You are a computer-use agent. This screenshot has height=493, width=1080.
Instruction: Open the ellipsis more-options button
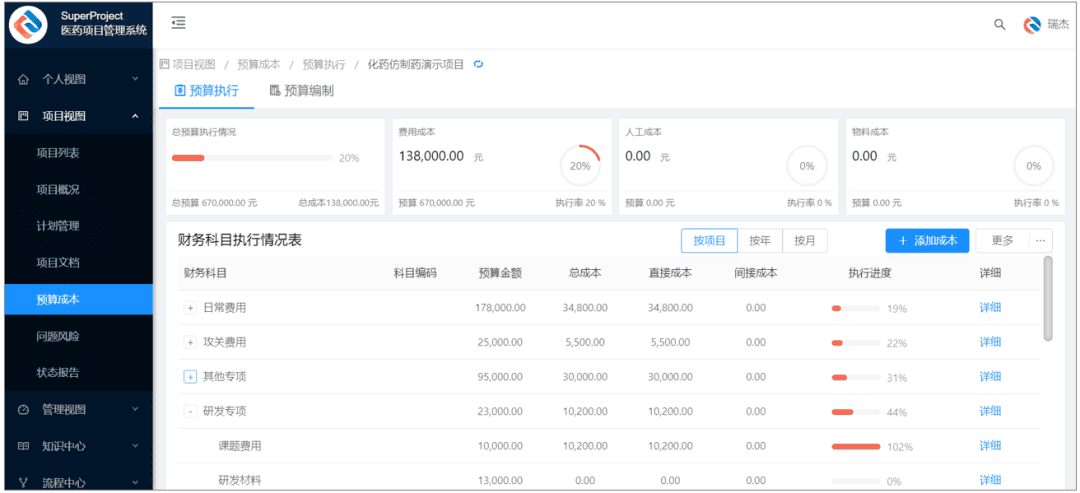(1040, 240)
